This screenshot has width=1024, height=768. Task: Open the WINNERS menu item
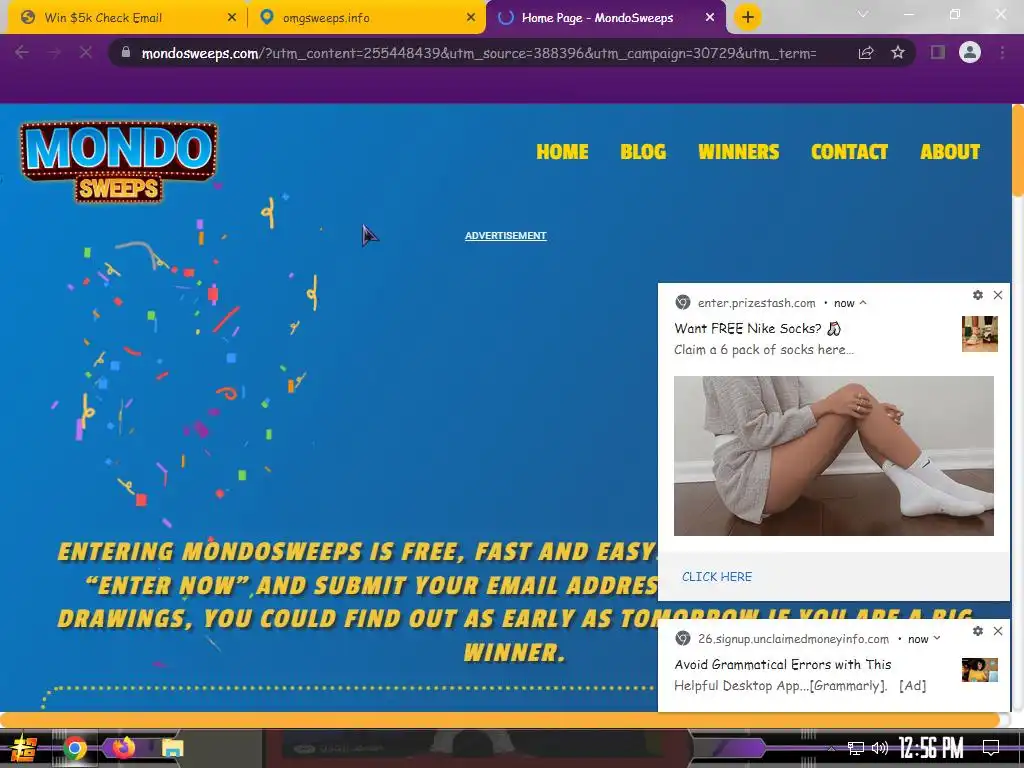click(x=739, y=152)
